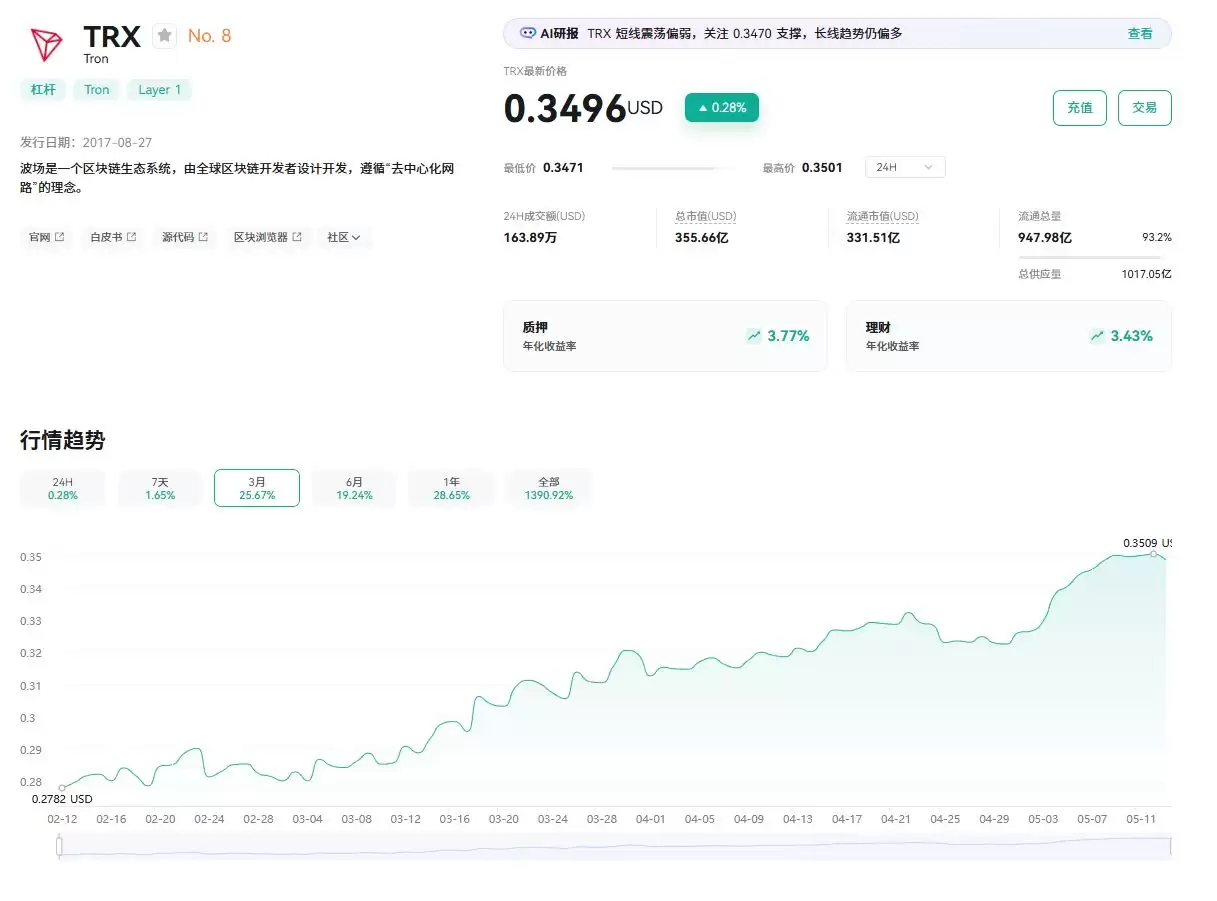Click the external-link icon beside 白皮书
The image size is (1217, 901).
click(132, 237)
